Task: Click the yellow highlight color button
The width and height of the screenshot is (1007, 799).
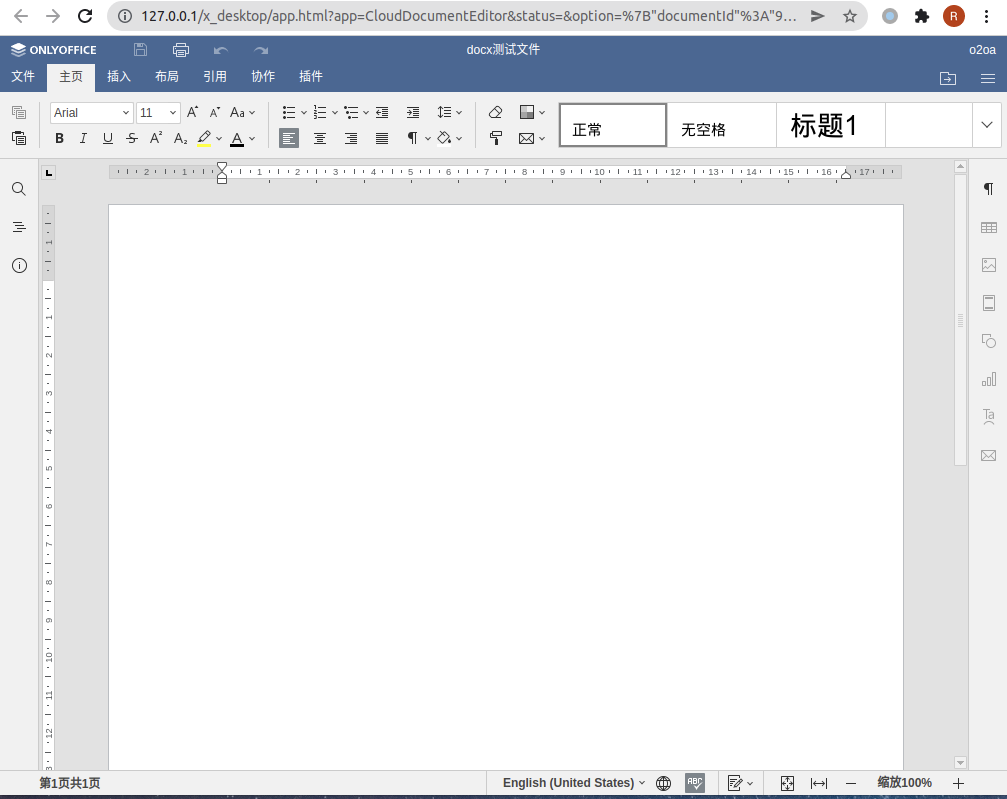Action: [x=204, y=139]
